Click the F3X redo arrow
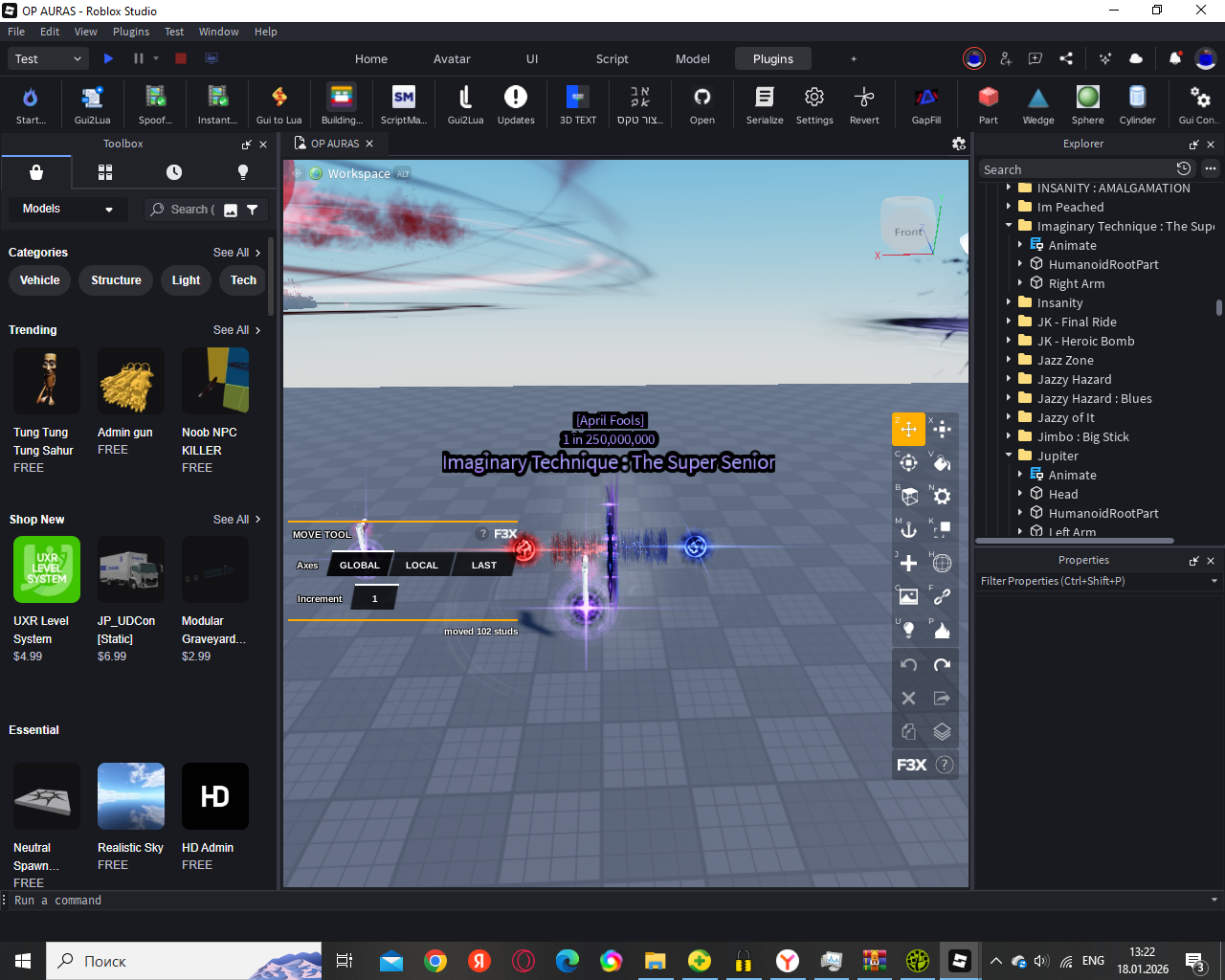The height and width of the screenshot is (980, 1225). (942, 664)
